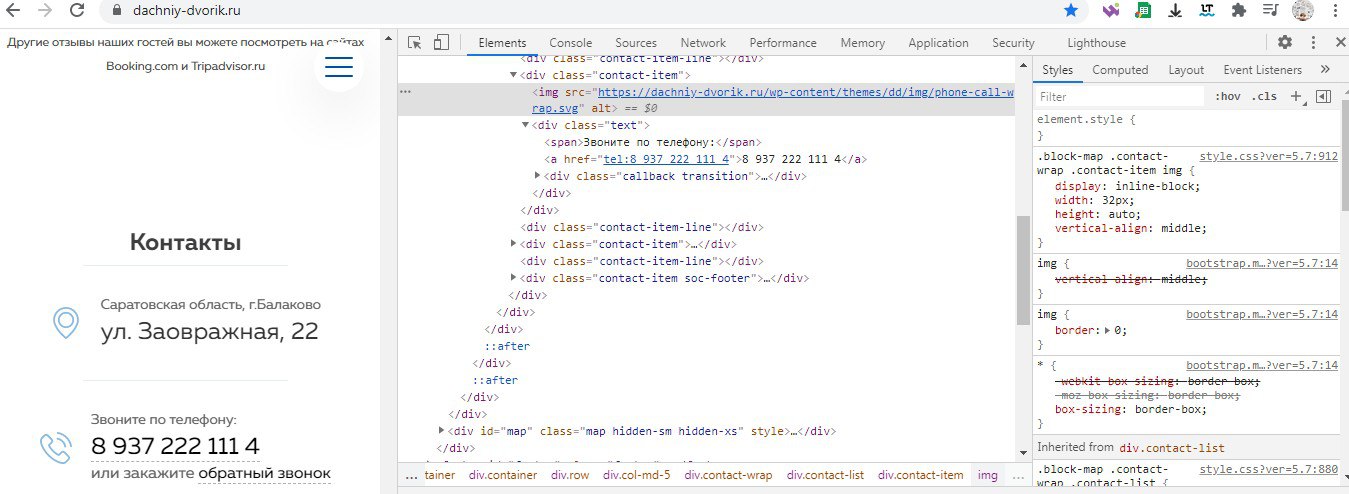The width and height of the screenshot is (1349, 494).
Task: Open the Performance tab
Action: click(x=783, y=43)
